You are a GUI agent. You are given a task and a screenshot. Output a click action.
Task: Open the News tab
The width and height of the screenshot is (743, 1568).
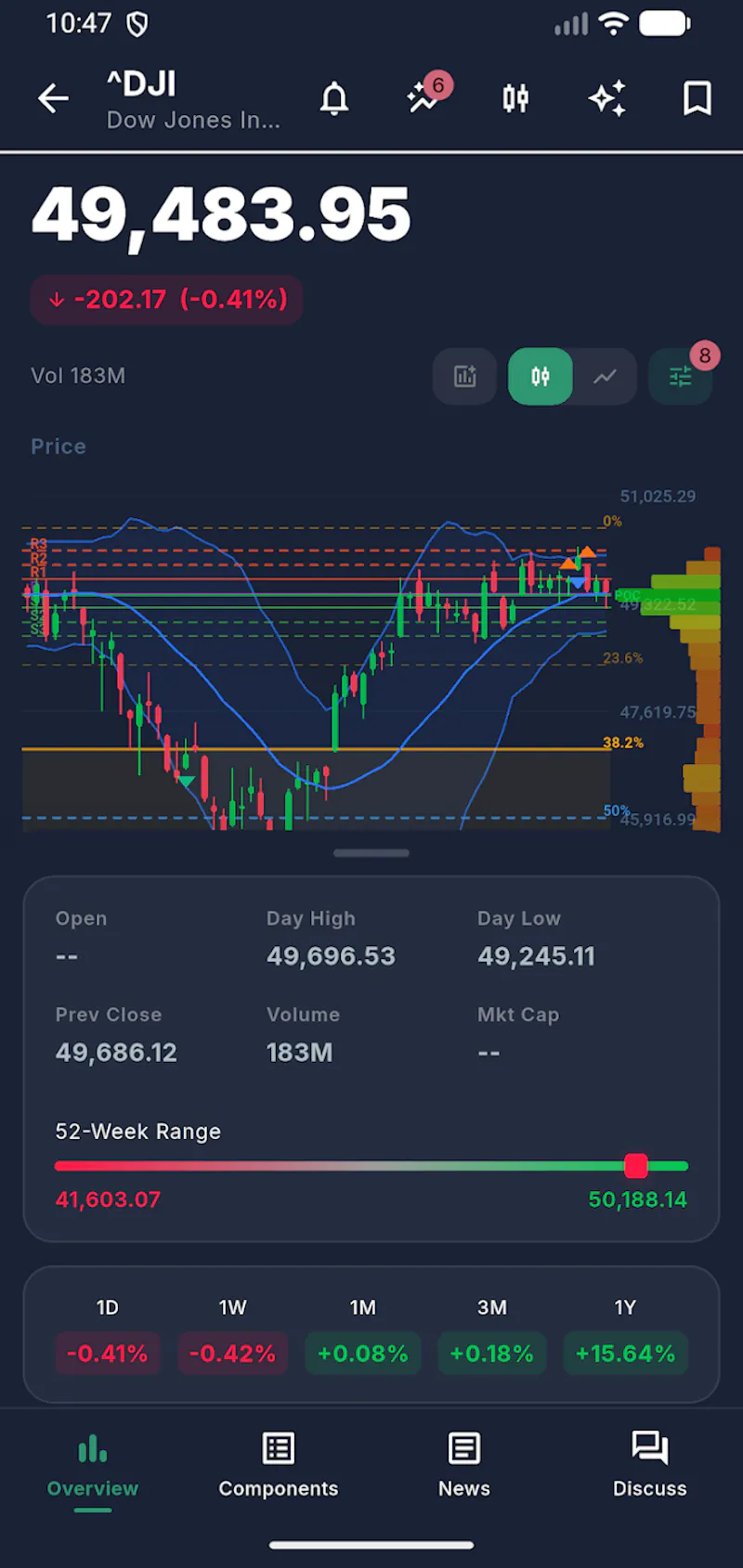pyautogui.click(x=464, y=1467)
